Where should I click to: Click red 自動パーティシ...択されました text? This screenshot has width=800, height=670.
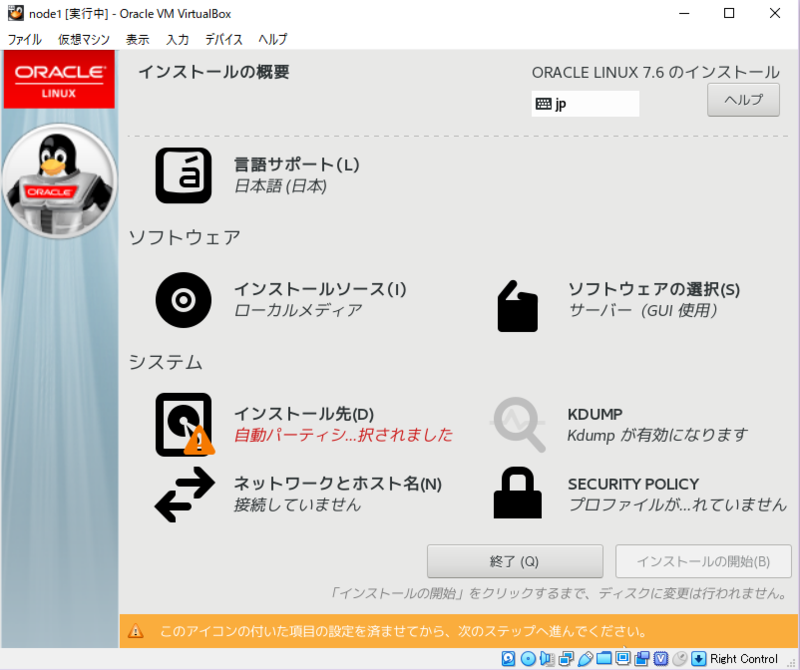coord(343,435)
